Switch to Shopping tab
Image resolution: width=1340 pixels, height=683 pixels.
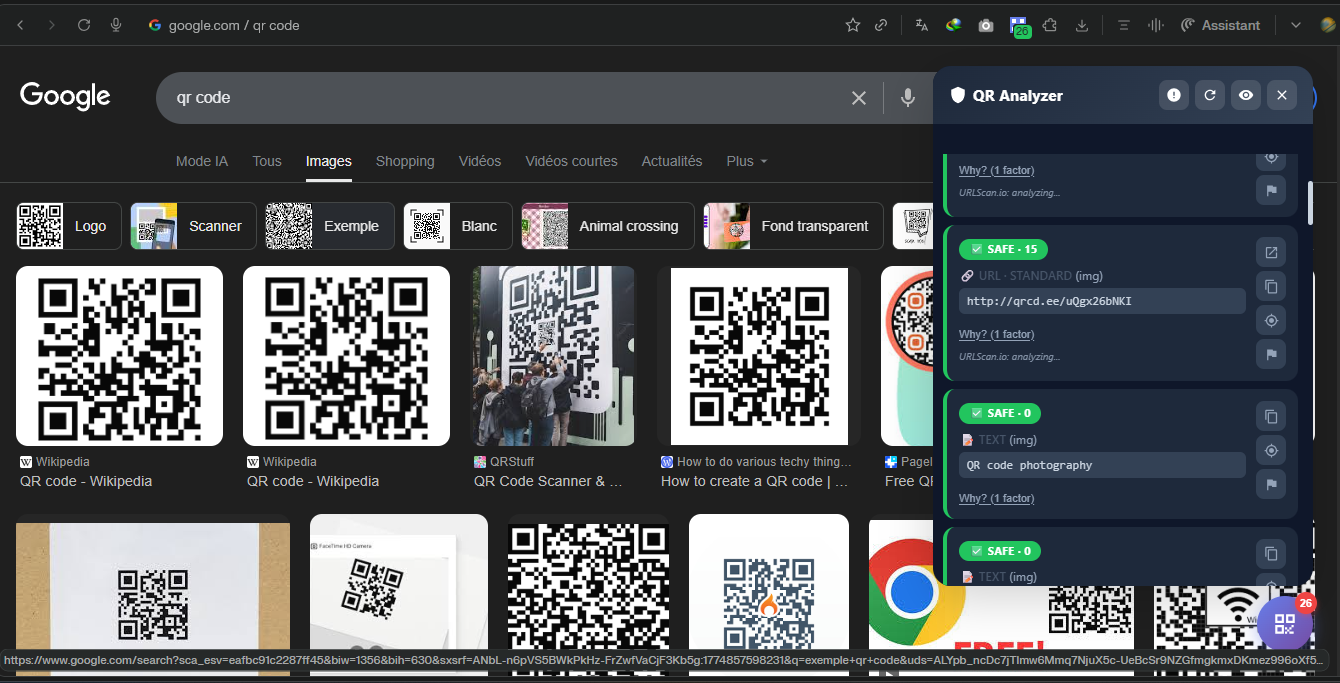pos(405,161)
